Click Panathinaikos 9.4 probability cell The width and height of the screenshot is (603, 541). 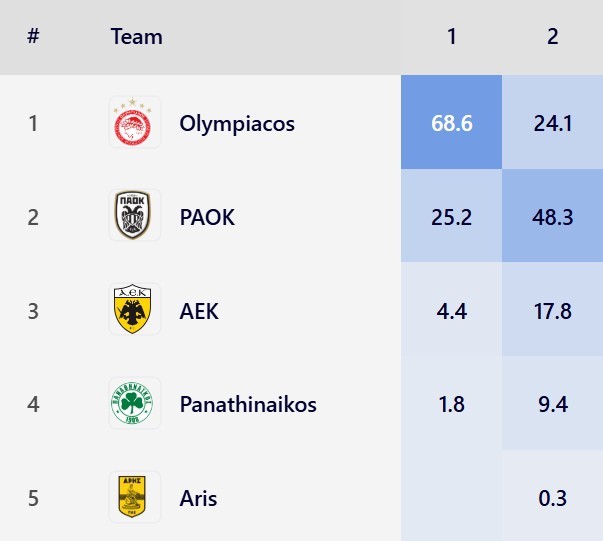[553, 404]
